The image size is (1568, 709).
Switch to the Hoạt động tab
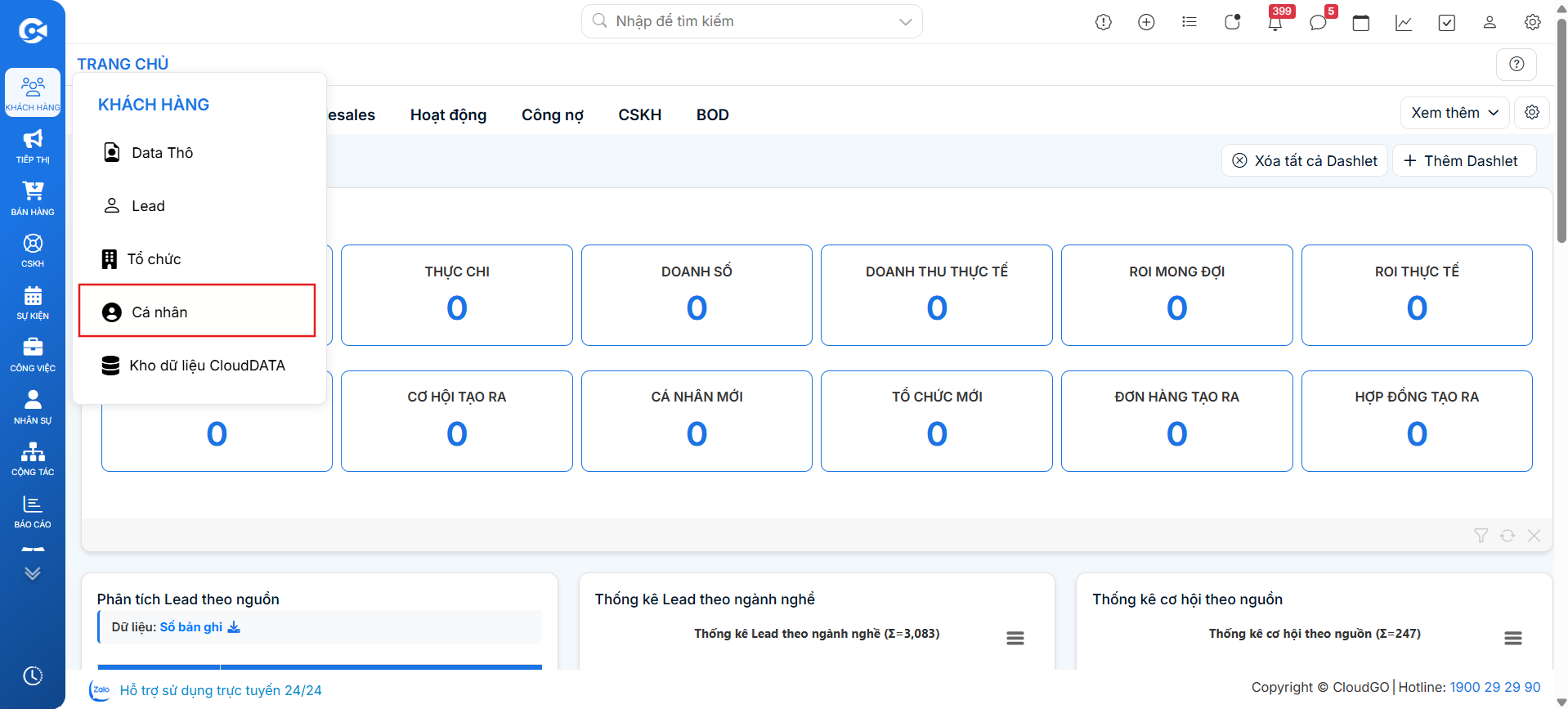[448, 115]
